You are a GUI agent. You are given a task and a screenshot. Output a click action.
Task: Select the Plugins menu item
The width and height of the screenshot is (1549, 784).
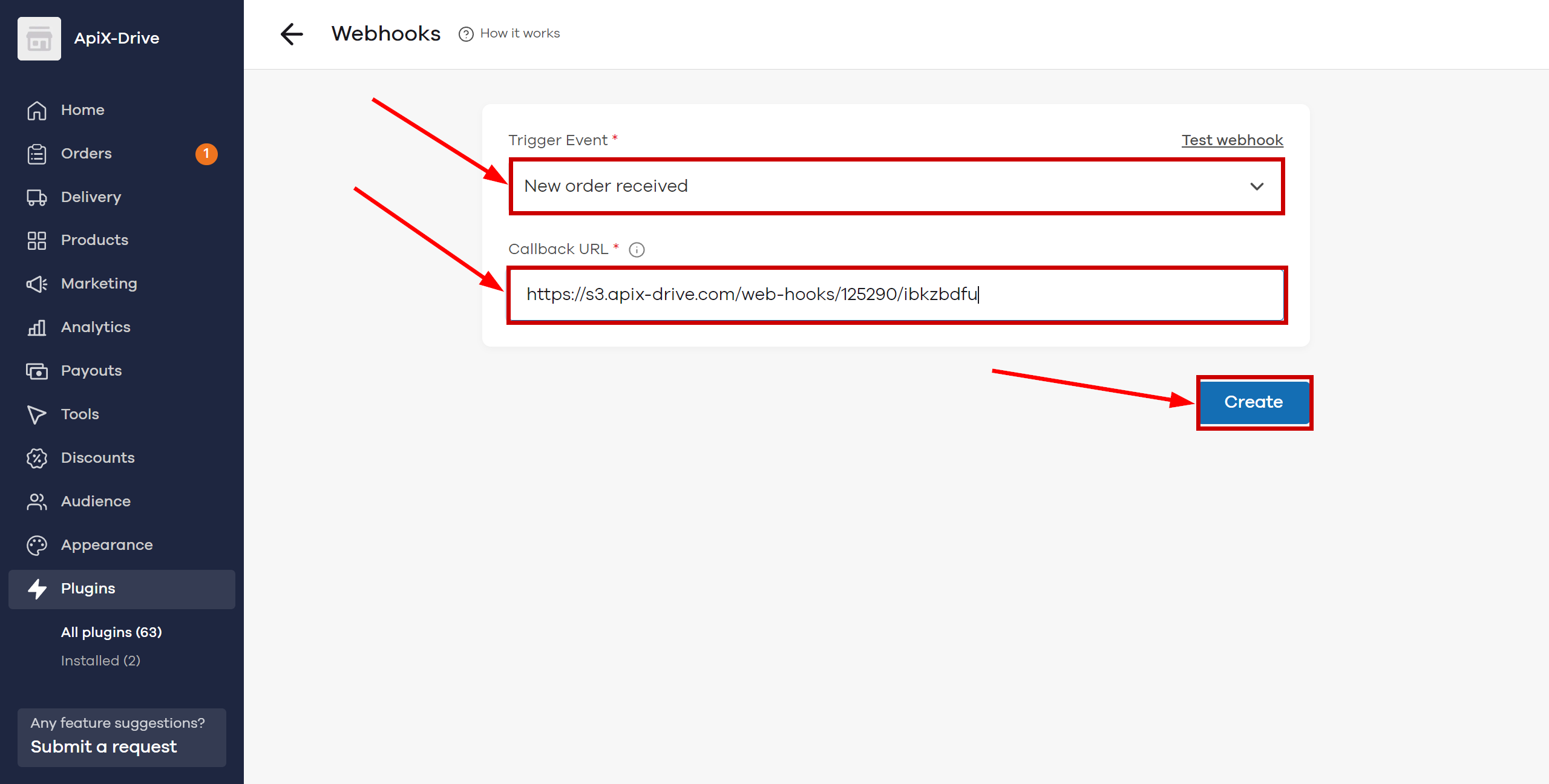122,589
